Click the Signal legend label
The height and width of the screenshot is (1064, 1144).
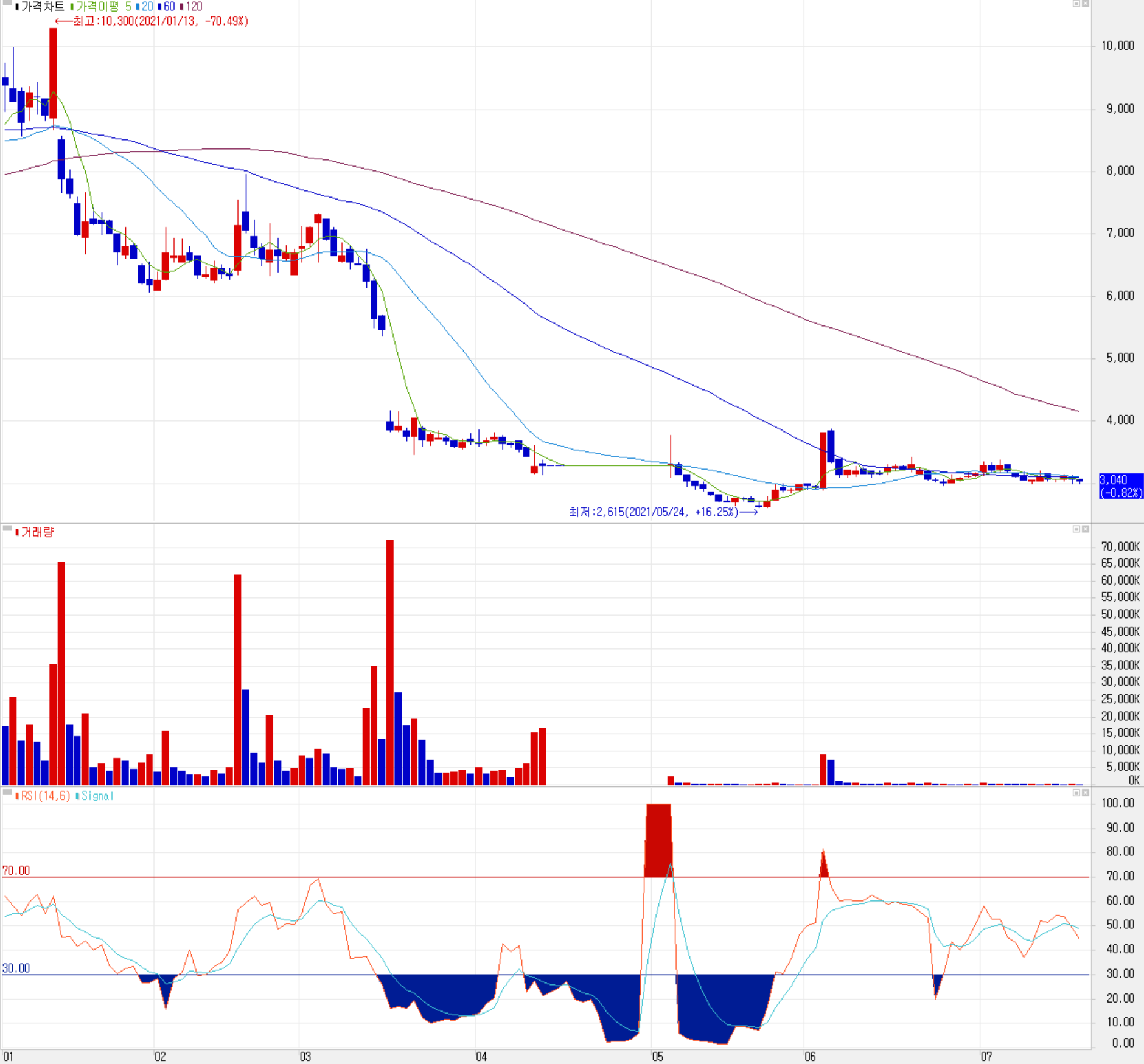pos(96,796)
